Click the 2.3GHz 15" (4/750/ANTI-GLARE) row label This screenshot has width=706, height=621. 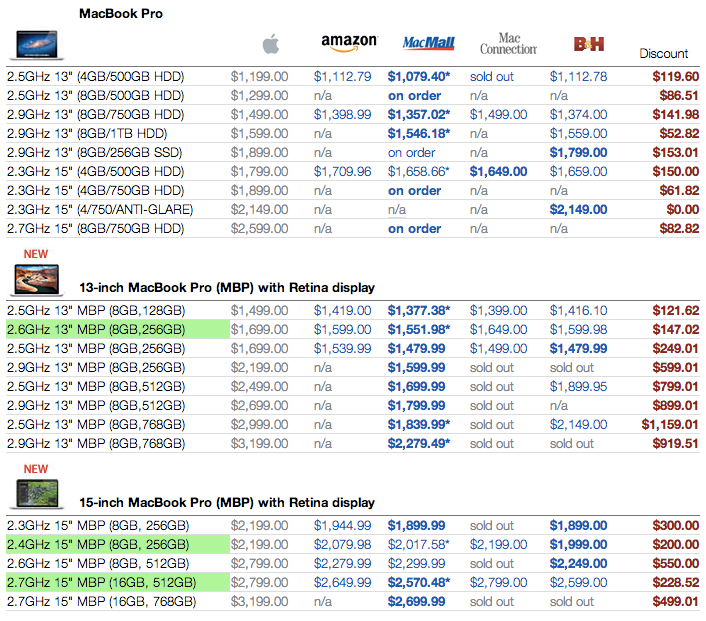[100, 210]
